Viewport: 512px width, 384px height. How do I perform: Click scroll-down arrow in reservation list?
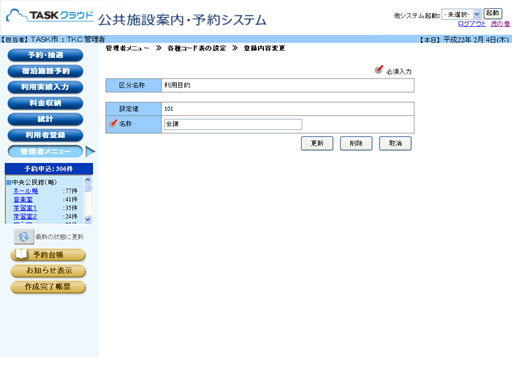pyautogui.click(x=88, y=219)
